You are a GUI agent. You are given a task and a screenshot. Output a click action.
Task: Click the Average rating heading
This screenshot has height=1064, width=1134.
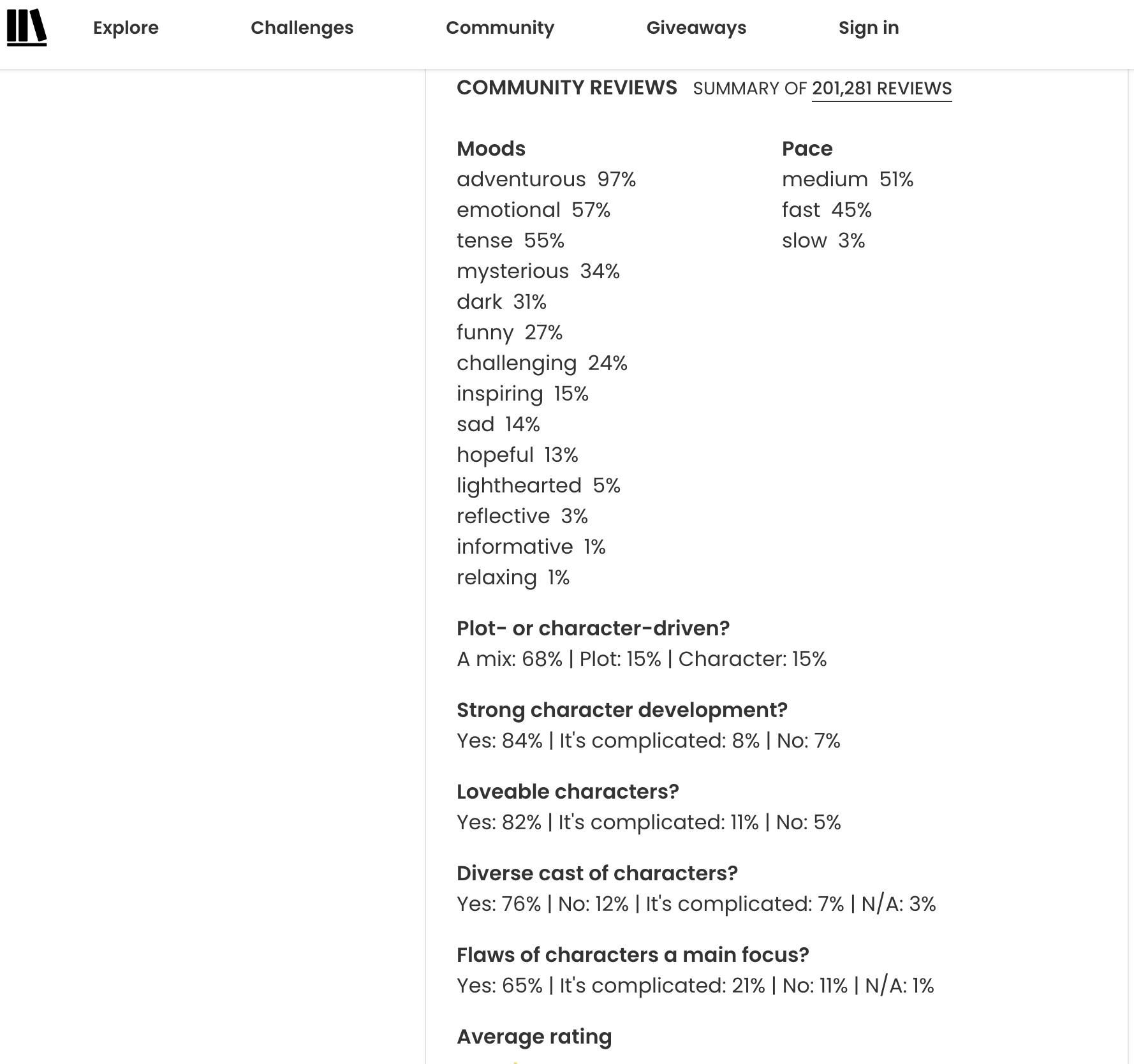coord(534,1037)
